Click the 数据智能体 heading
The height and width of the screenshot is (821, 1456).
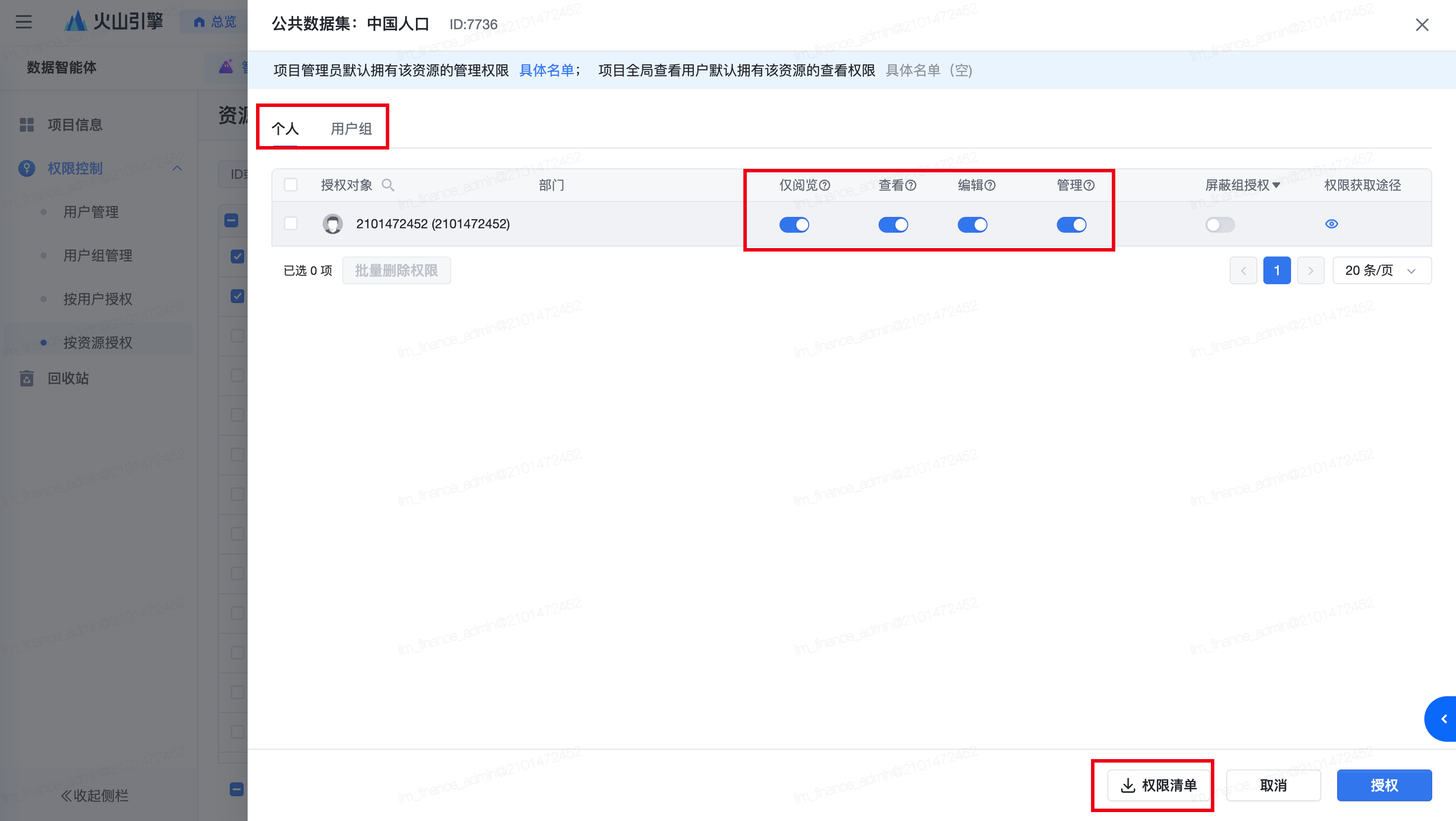[x=61, y=67]
